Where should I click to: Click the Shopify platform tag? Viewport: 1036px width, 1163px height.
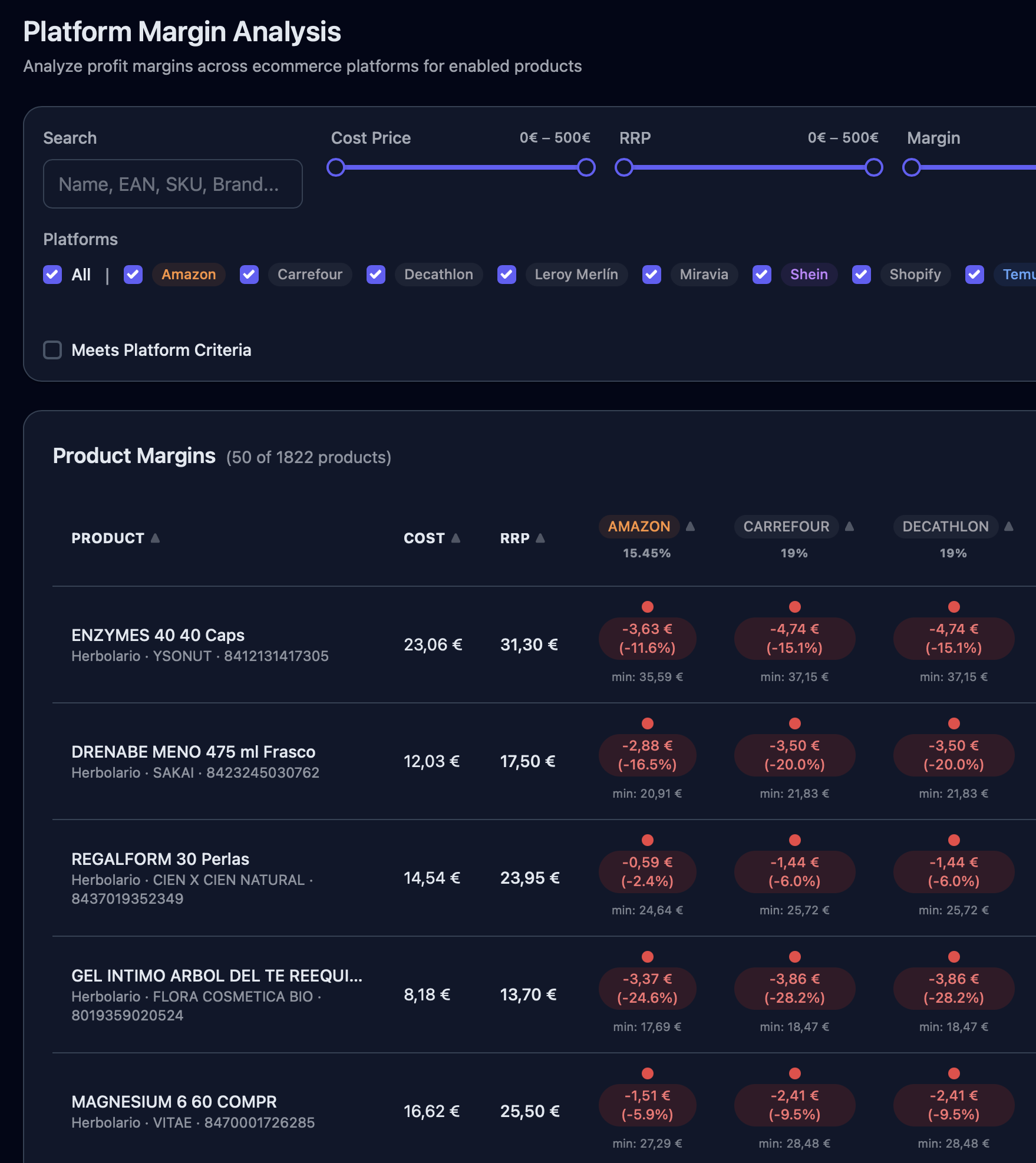[x=915, y=275]
